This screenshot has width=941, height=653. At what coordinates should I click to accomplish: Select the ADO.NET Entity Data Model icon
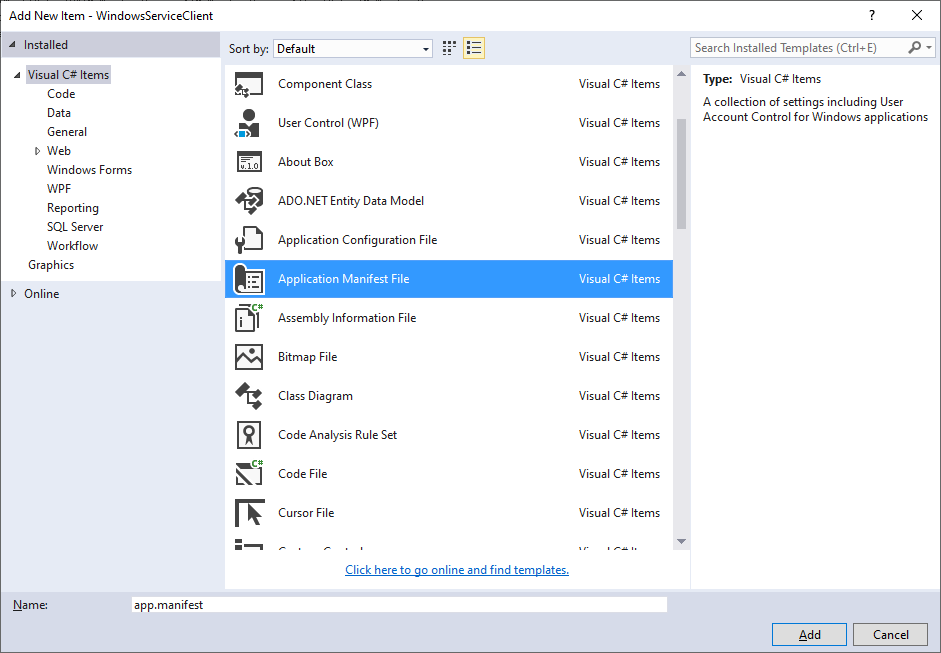(x=249, y=201)
